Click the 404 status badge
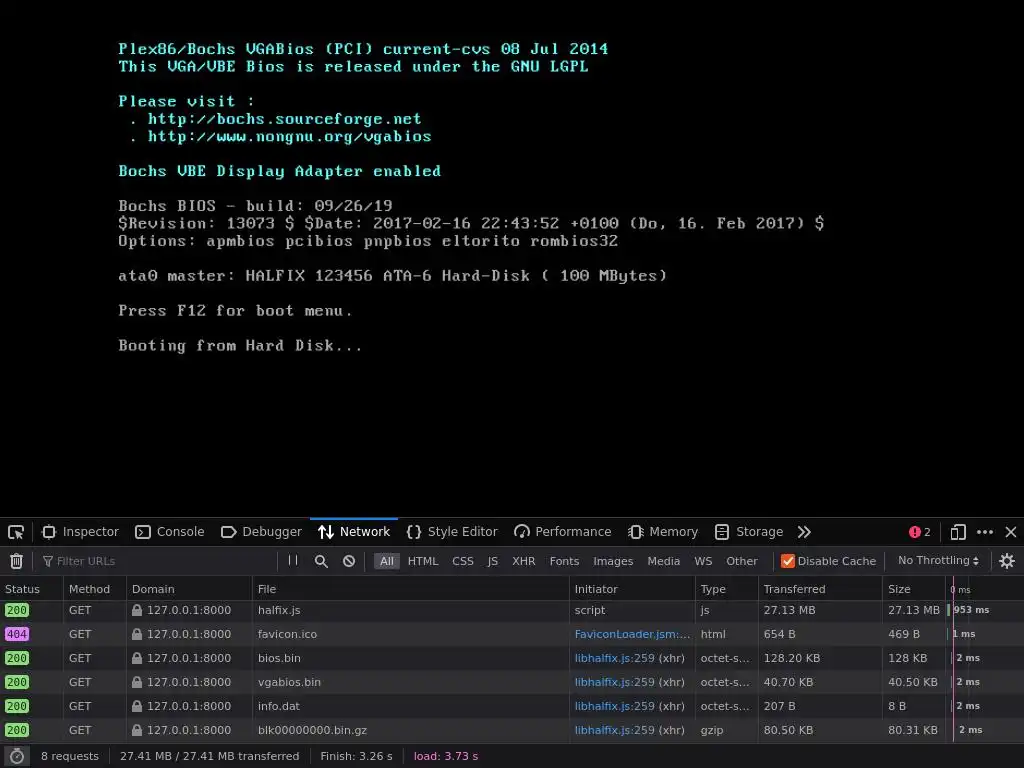The image size is (1024, 768). point(17,634)
